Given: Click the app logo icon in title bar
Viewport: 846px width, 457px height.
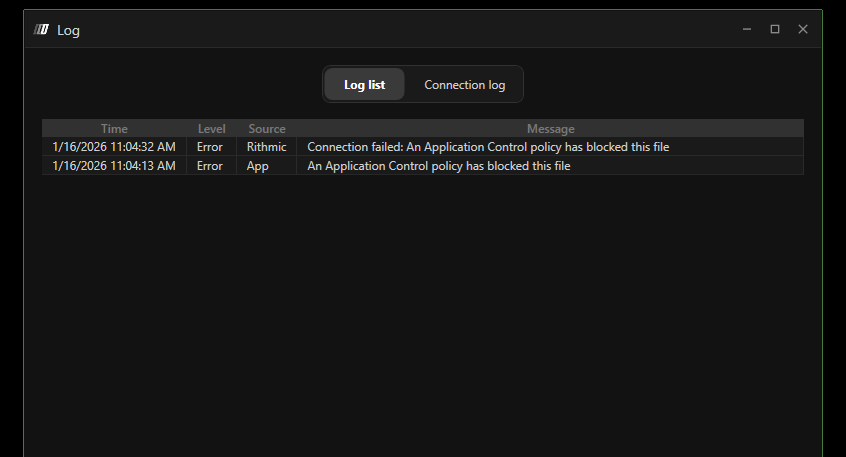Looking at the screenshot, I should tap(41, 30).
